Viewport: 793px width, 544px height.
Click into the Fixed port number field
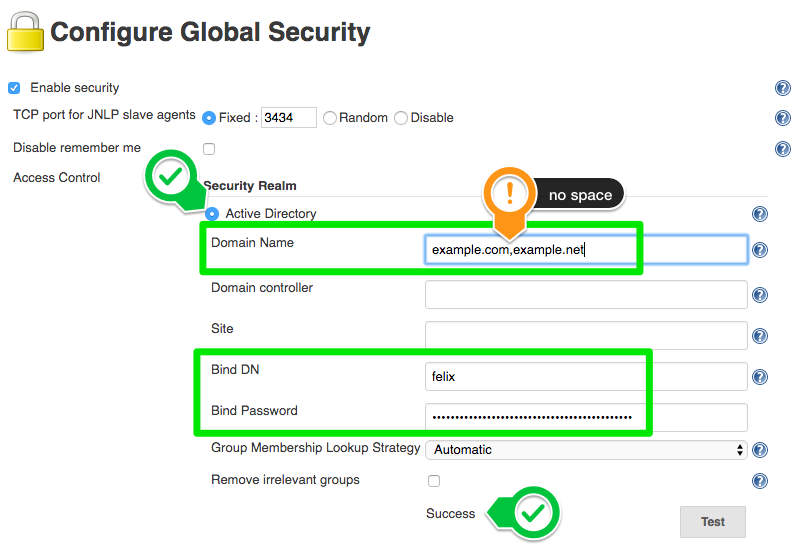click(x=288, y=117)
